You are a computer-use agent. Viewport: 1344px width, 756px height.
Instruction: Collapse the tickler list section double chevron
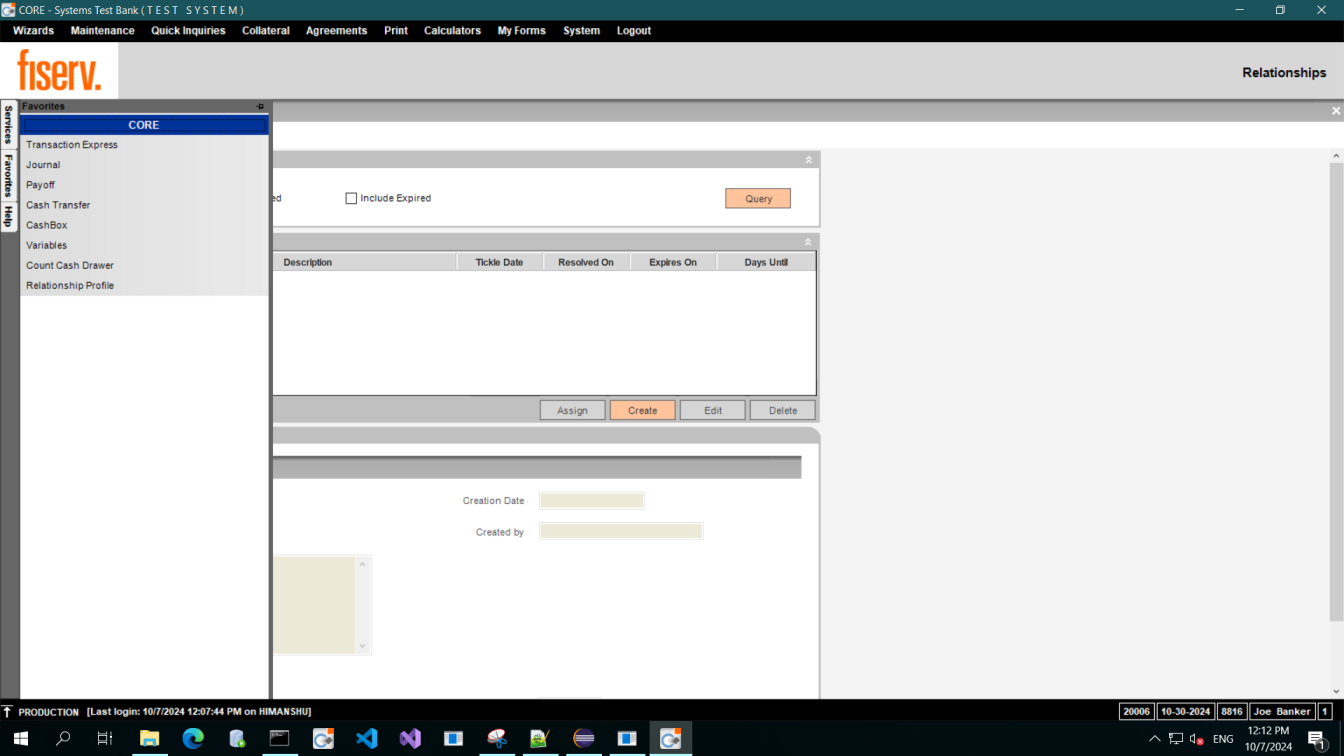tap(808, 242)
